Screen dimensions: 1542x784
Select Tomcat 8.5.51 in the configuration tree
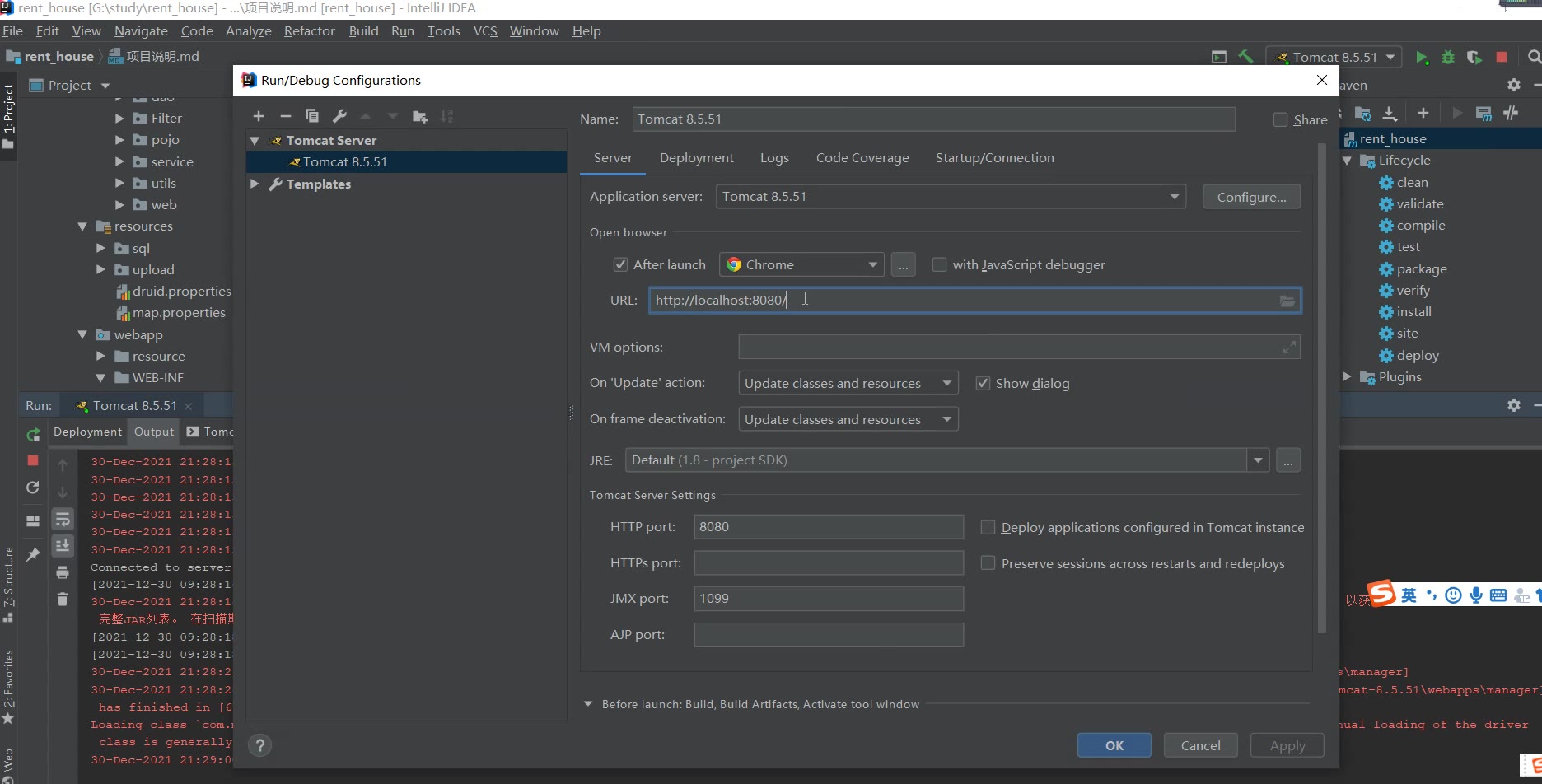click(x=407, y=162)
